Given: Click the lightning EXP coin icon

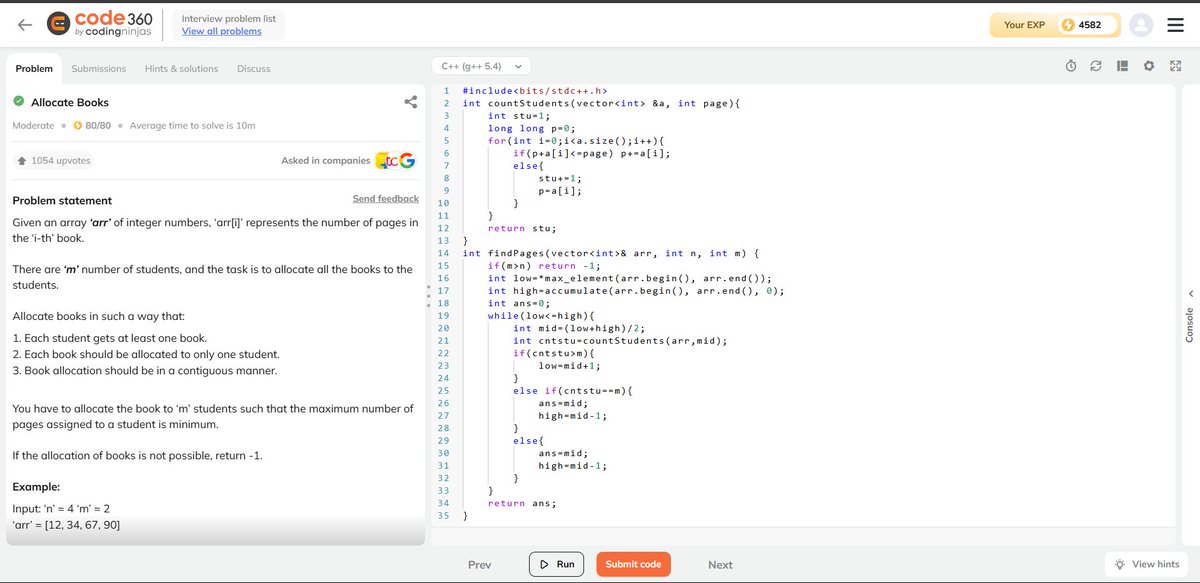Looking at the screenshot, I should click(1068, 25).
